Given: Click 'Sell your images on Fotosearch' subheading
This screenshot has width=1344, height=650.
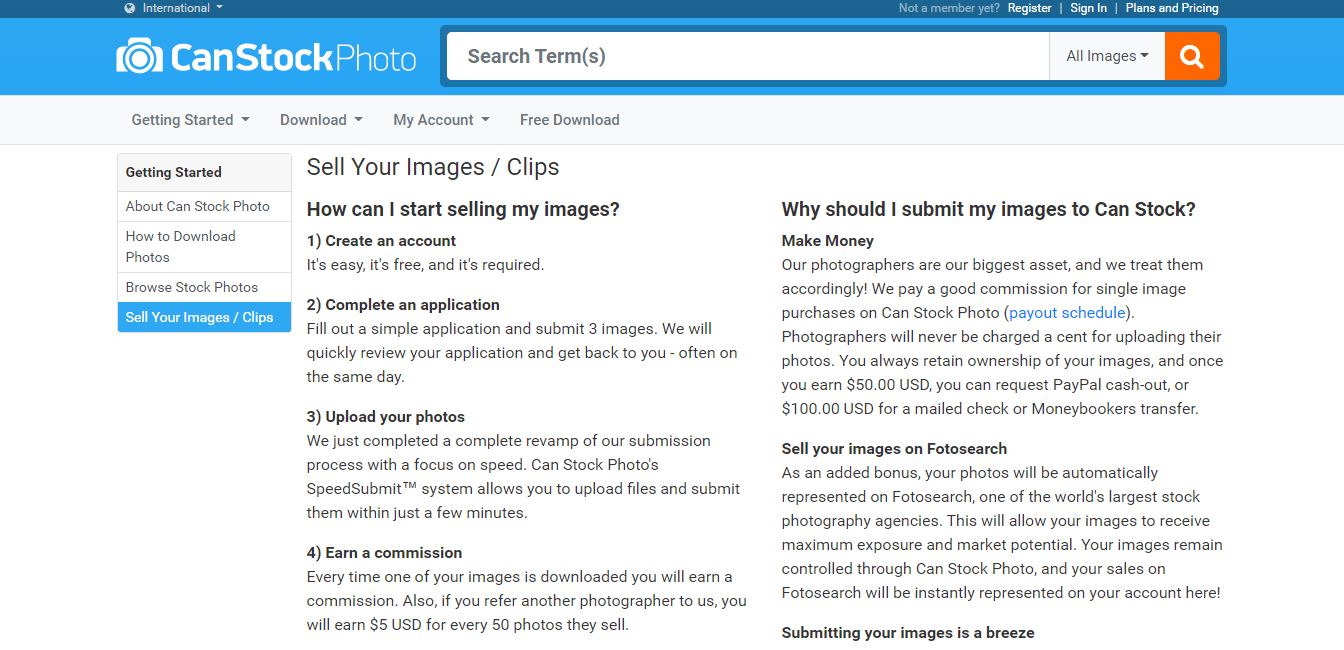Looking at the screenshot, I should tap(894, 449).
